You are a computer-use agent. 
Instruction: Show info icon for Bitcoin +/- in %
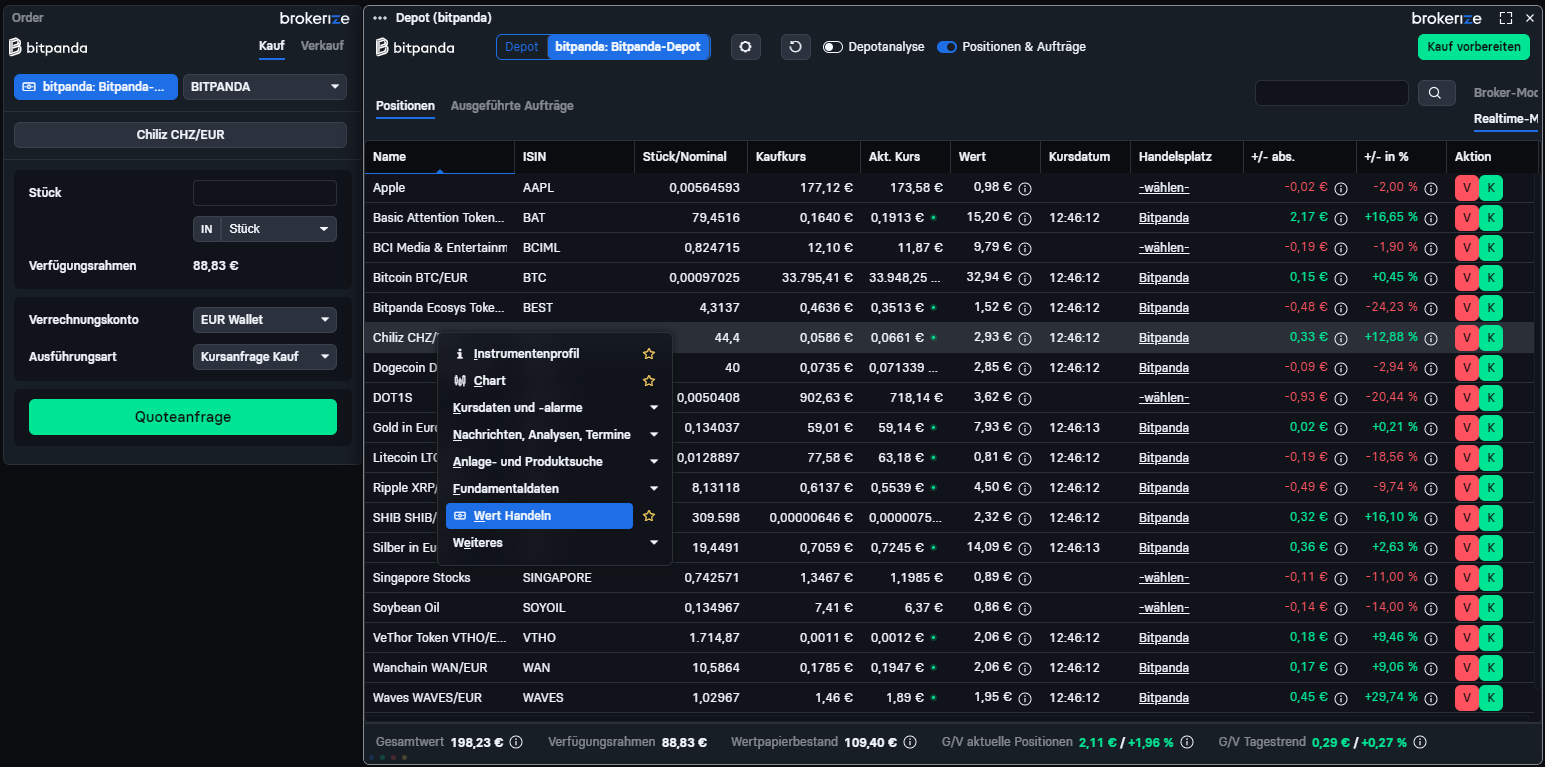coord(1432,278)
